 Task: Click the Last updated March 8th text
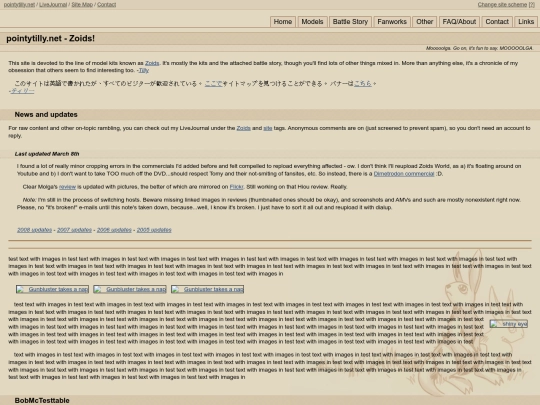tap(47, 154)
